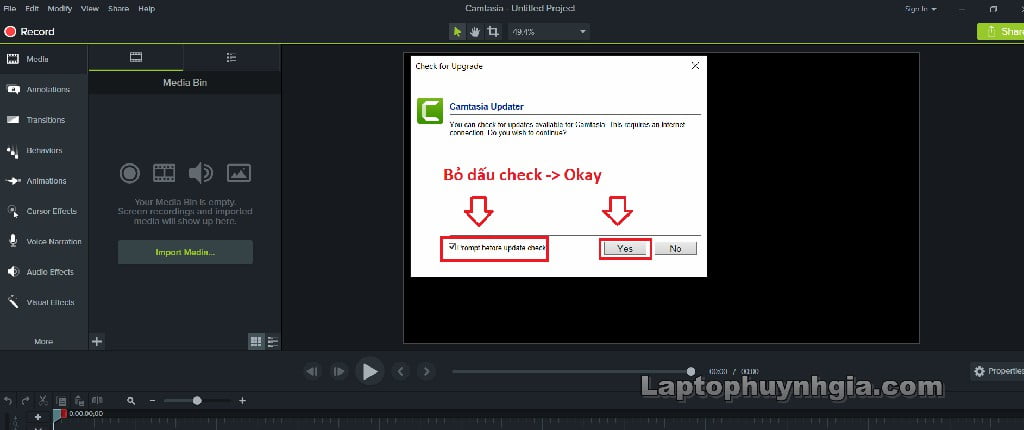Open the Behaviors panel
Viewport: 1024px width, 430px height.
pyautogui.click(x=44, y=150)
